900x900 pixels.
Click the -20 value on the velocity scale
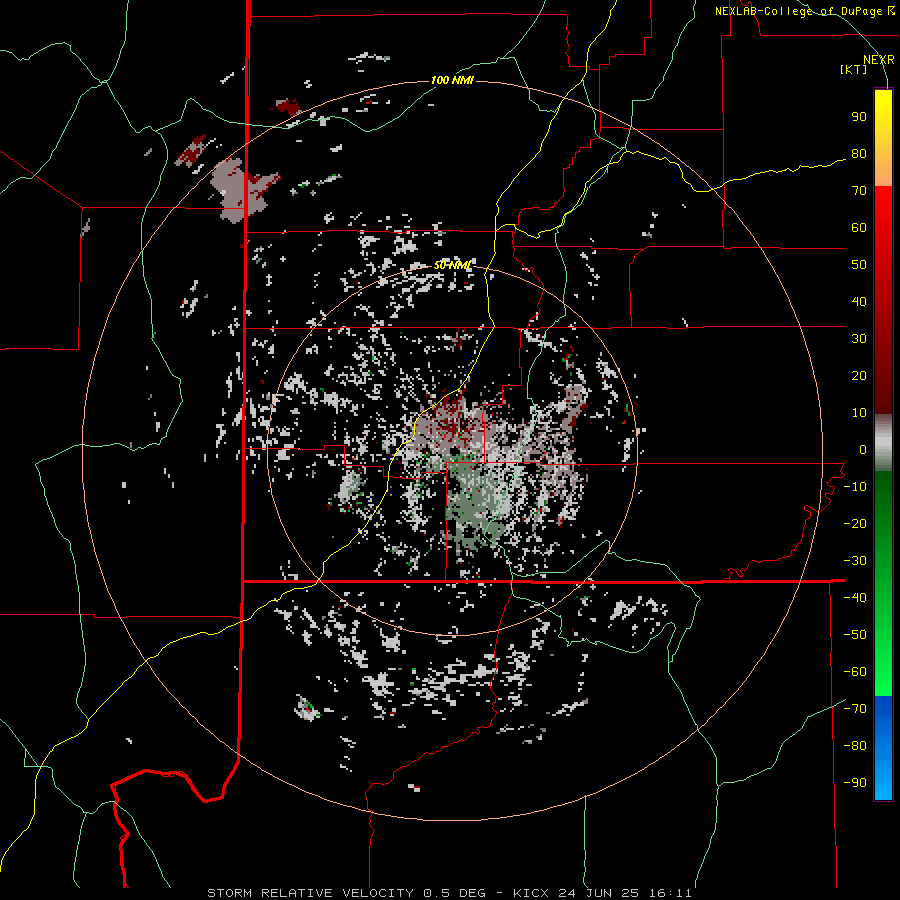(x=855, y=524)
